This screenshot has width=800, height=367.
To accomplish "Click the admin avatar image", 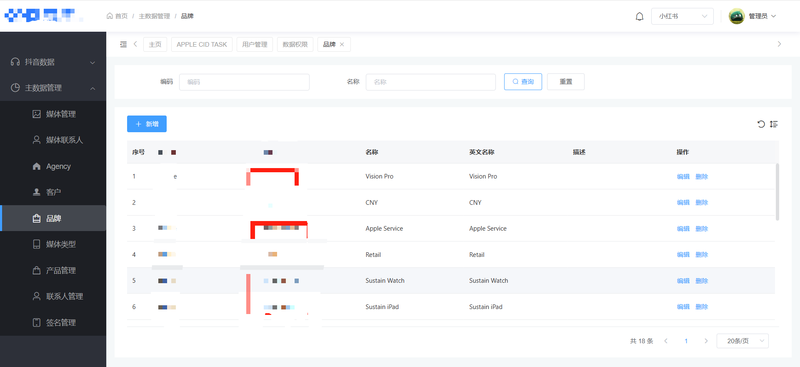I will point(737,16).
